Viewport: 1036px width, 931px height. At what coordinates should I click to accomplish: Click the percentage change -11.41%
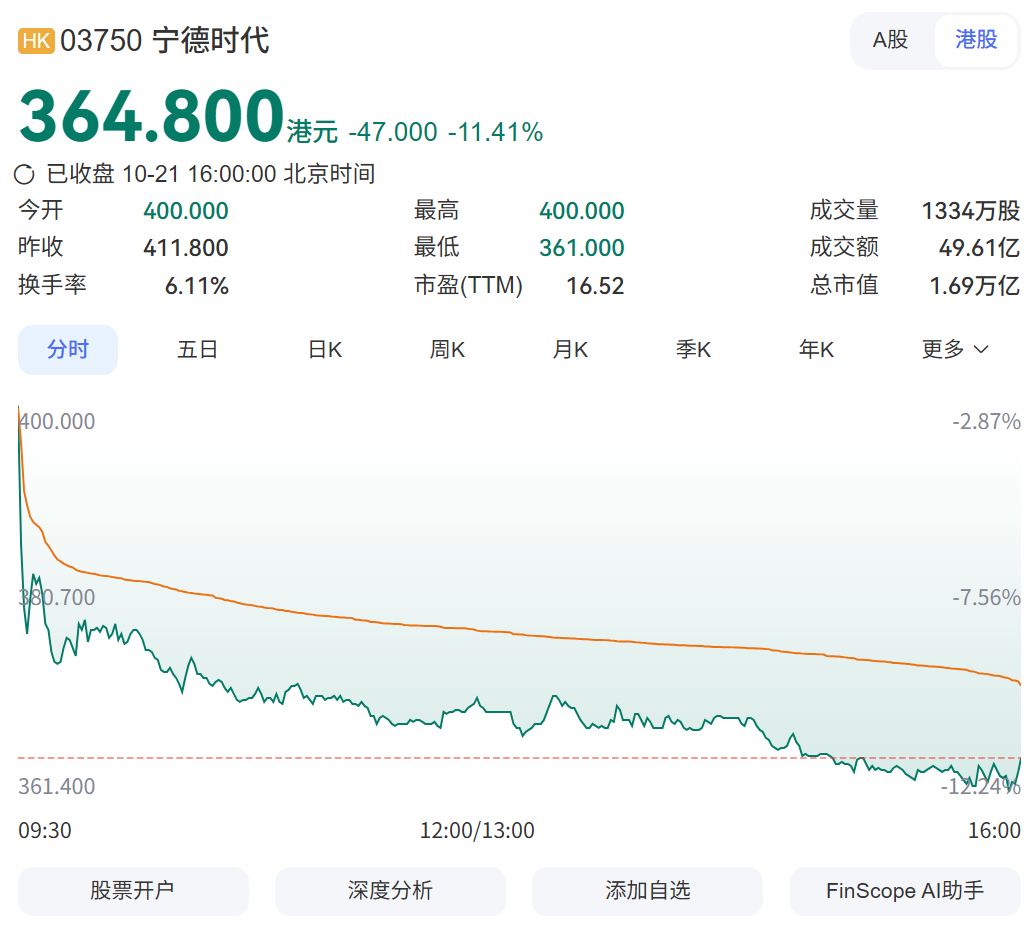point(496,132)
